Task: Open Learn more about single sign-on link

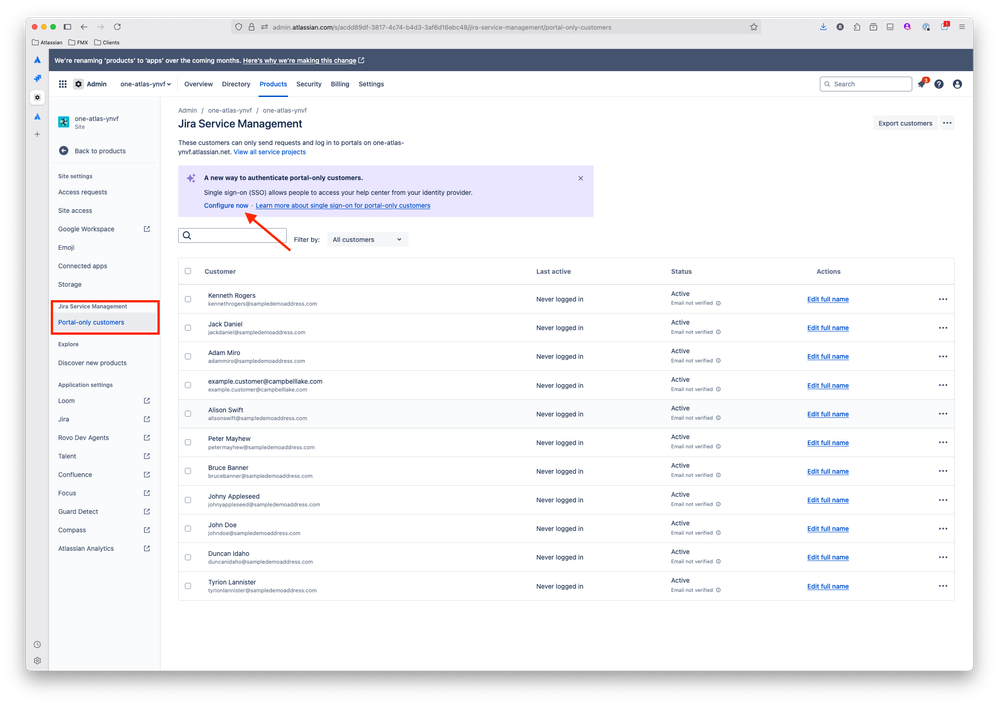Action: 343,206
